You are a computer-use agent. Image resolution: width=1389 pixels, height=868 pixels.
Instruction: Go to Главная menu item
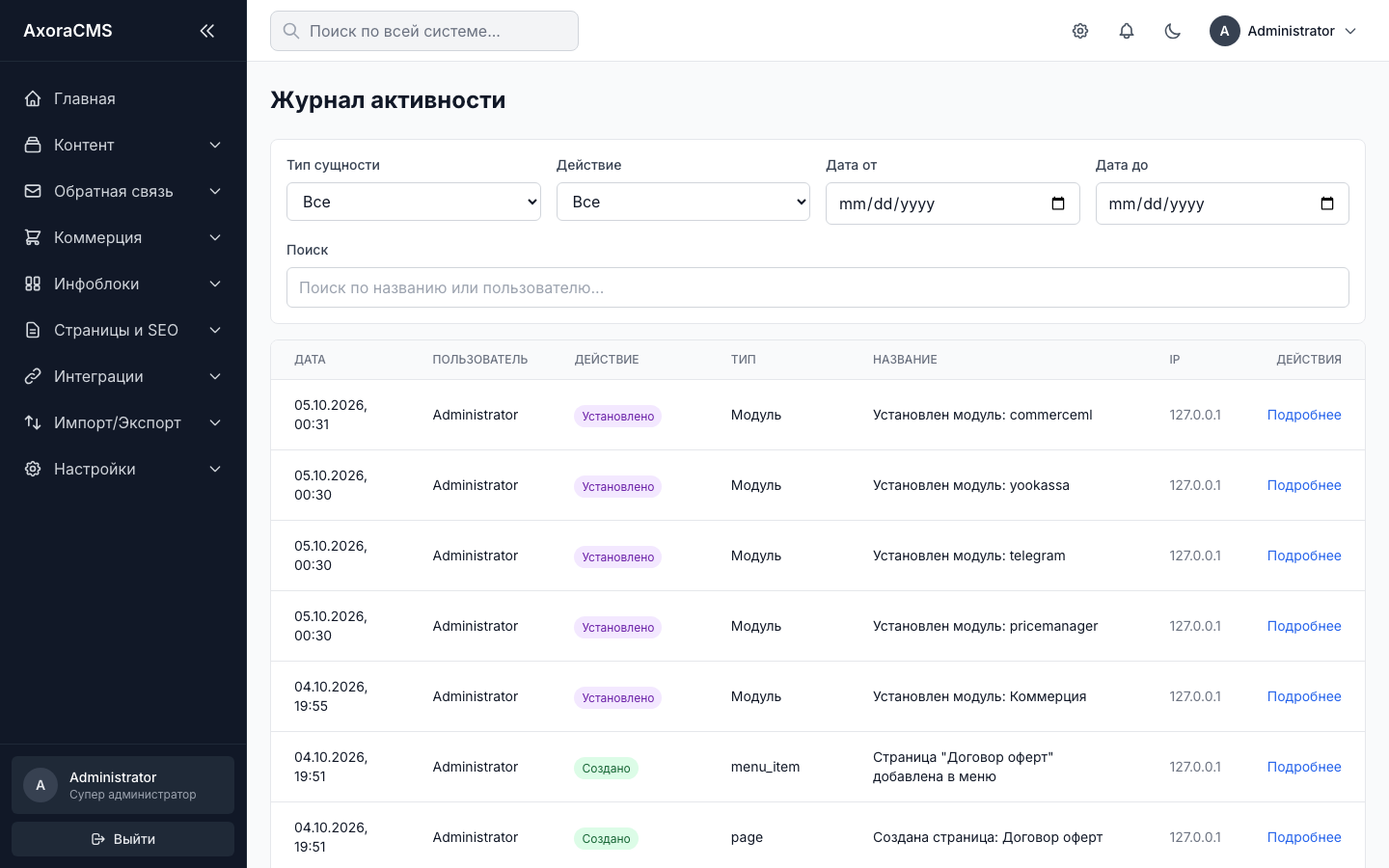pyautogui.click(x=123, y=98)
